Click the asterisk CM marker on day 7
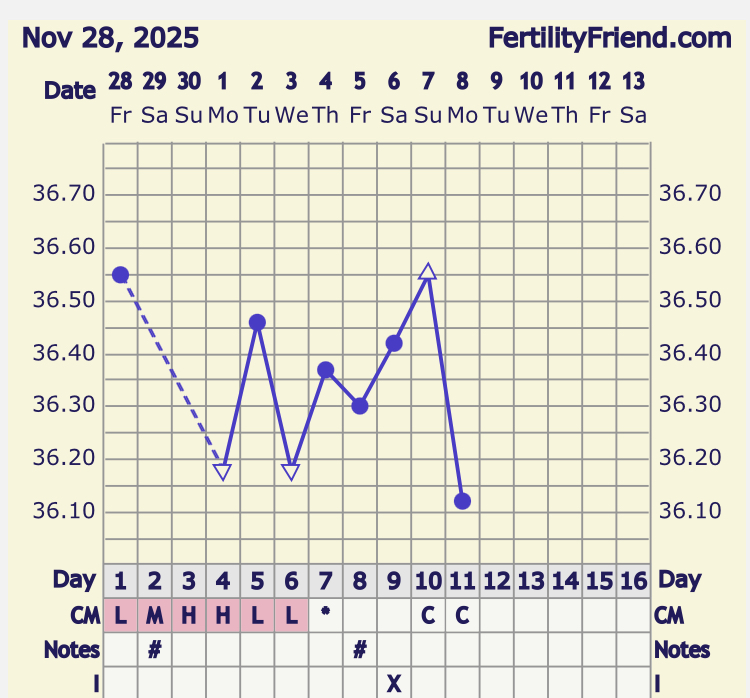Image resolution: width=750 pixels, height=698 pixels. point(325,615)
